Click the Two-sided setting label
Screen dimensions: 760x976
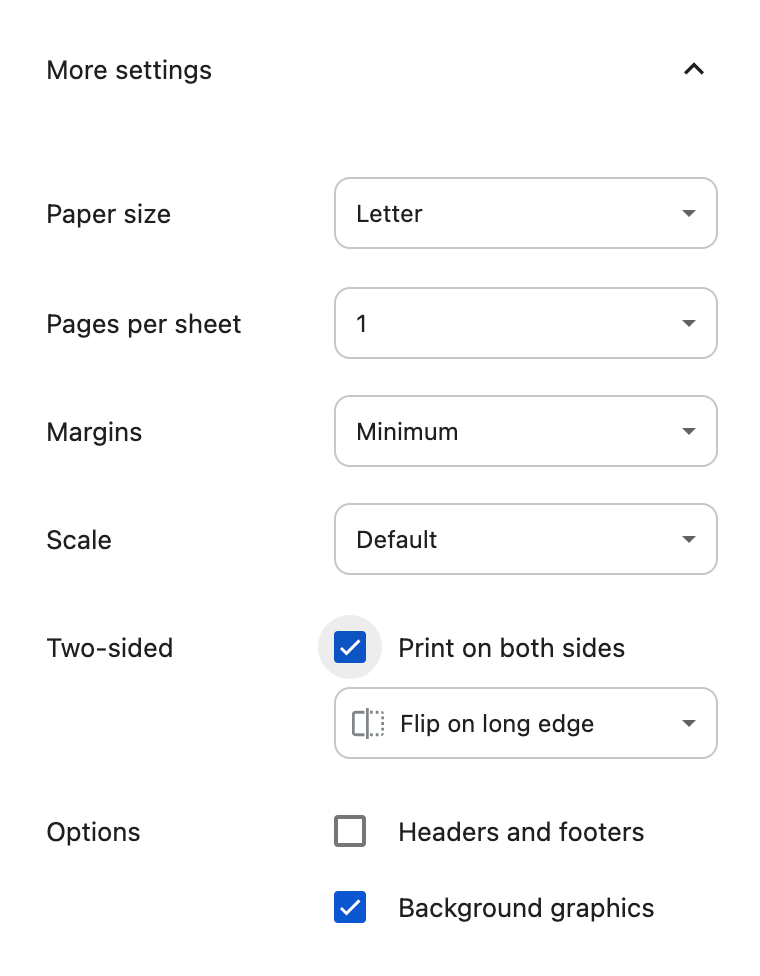tap(110, 648)
